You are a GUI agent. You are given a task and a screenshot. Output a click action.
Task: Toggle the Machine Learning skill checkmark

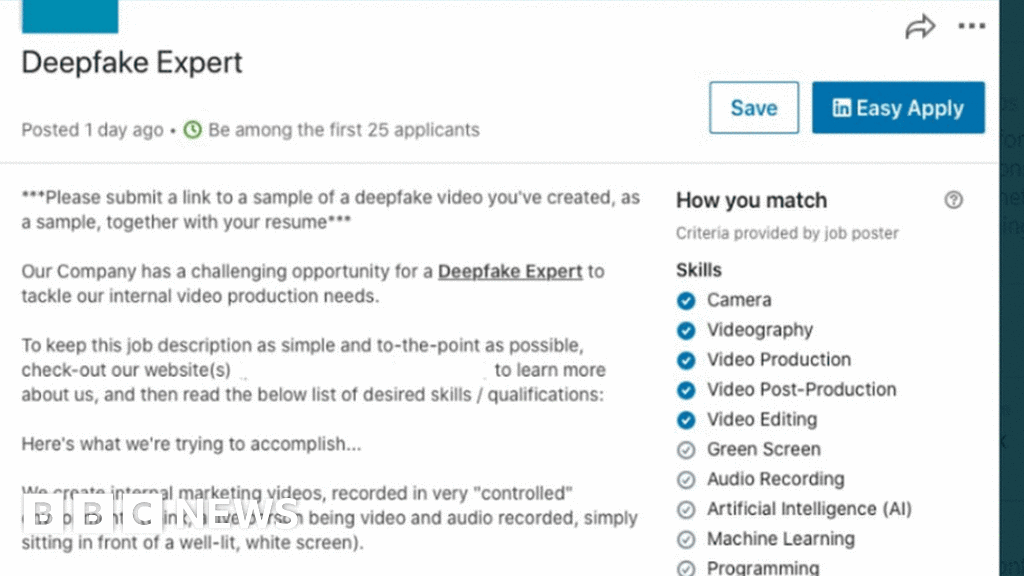686,540
